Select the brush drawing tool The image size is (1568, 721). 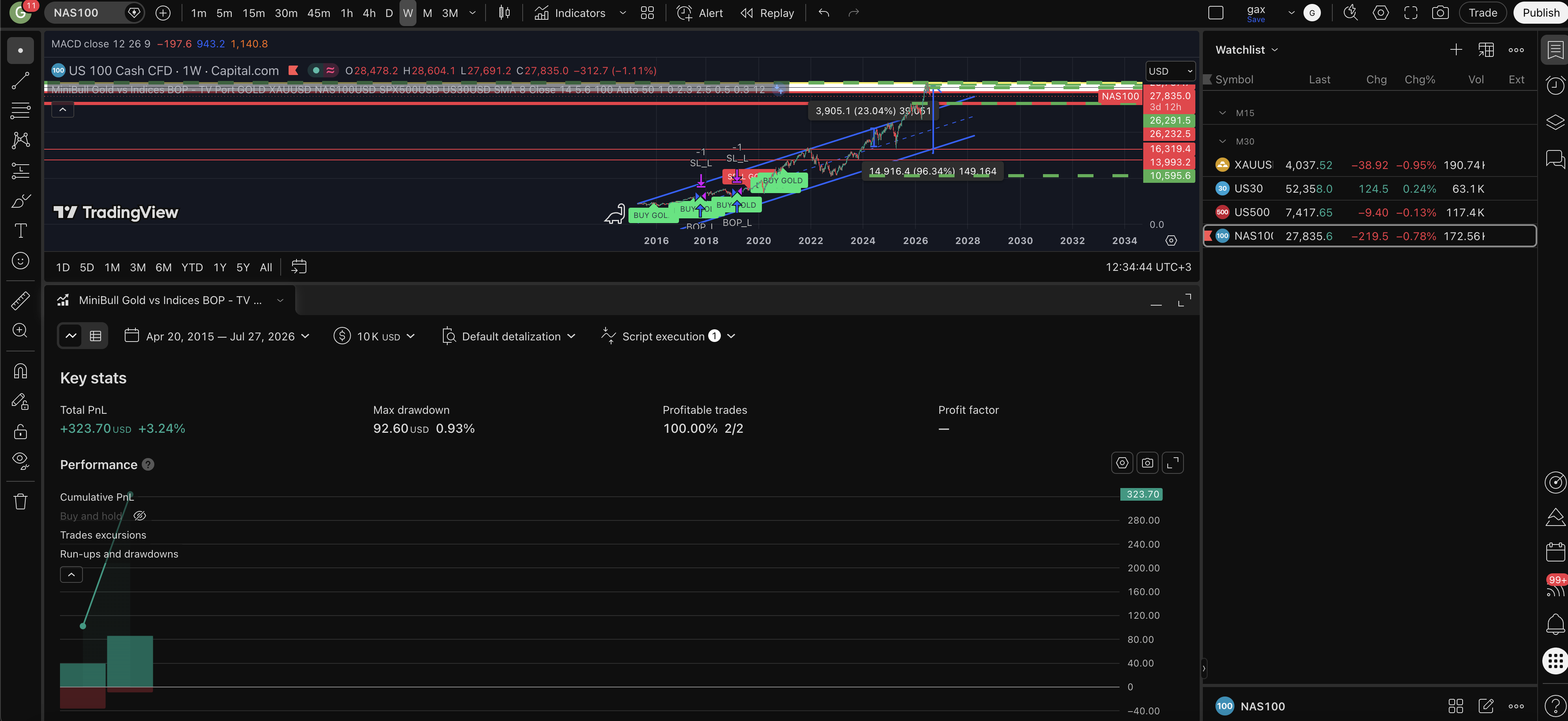click(20, 201)
